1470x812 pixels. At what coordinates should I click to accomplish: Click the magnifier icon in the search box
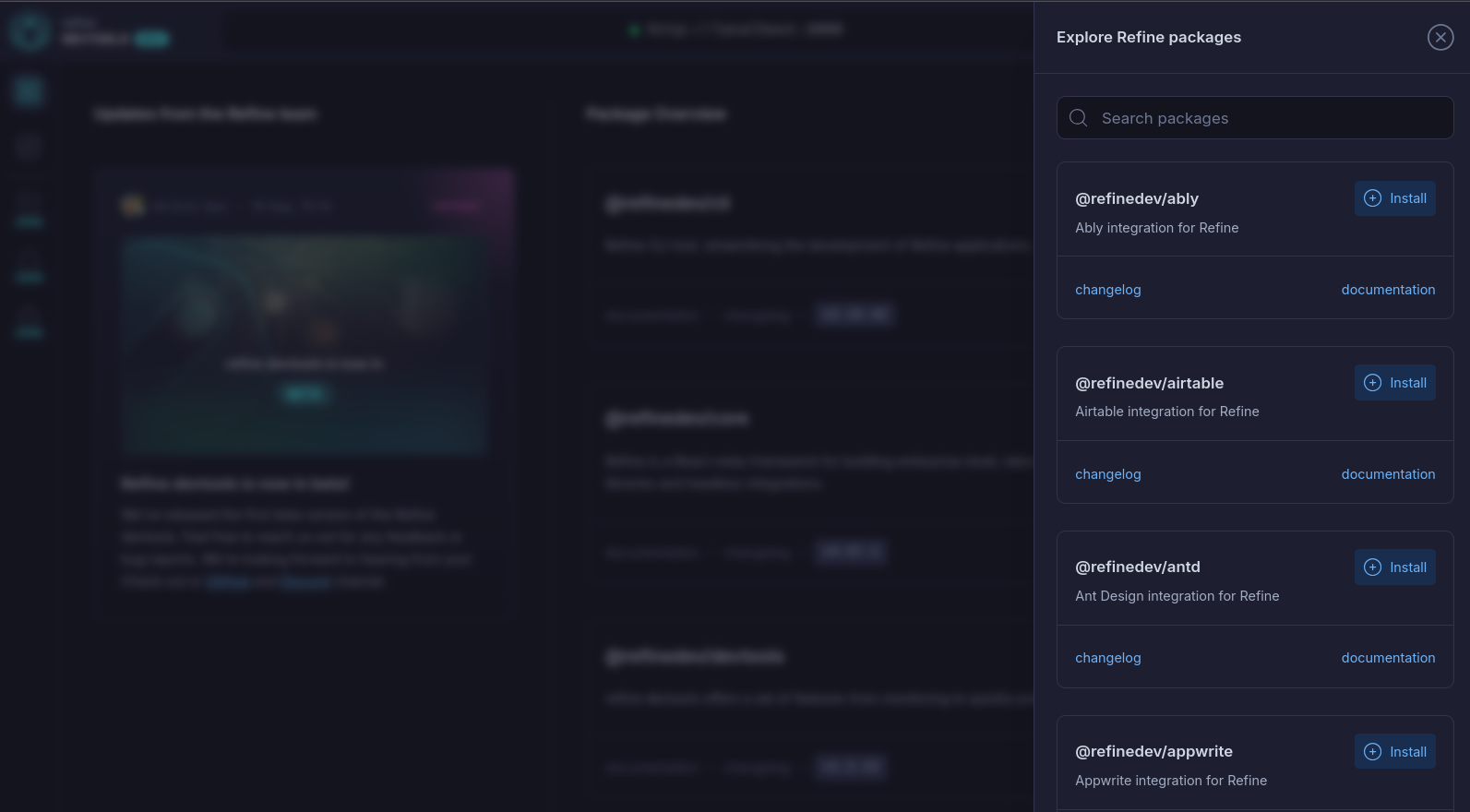tap(1078, 118)
